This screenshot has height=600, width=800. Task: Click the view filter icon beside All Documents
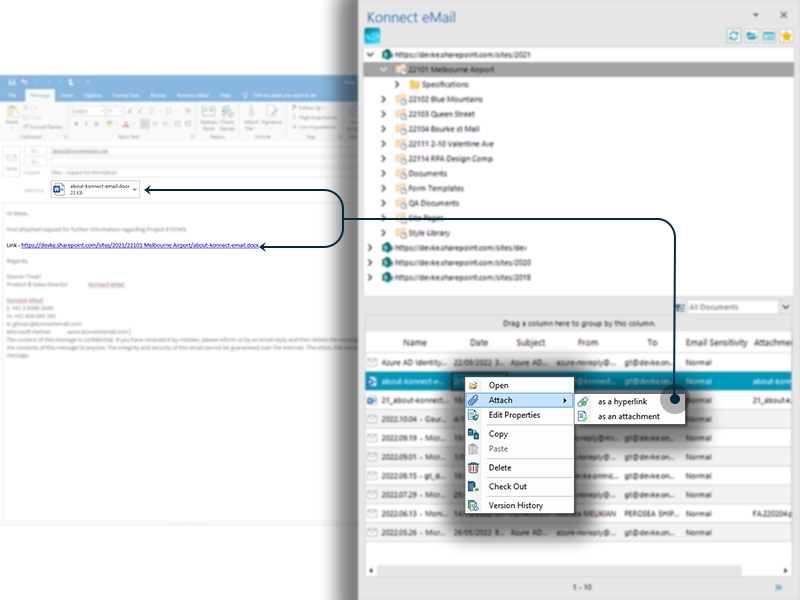[x=680, y=307]
